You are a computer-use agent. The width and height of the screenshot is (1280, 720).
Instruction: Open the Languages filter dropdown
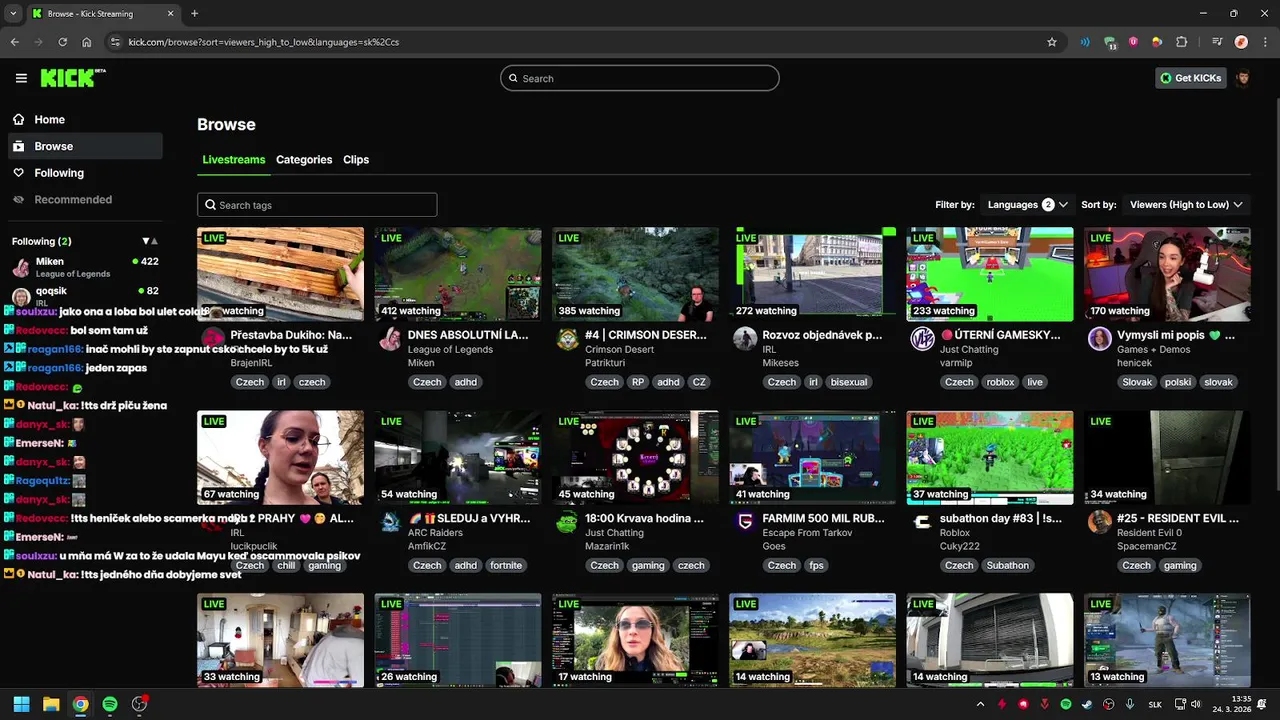click(1028, 205)
